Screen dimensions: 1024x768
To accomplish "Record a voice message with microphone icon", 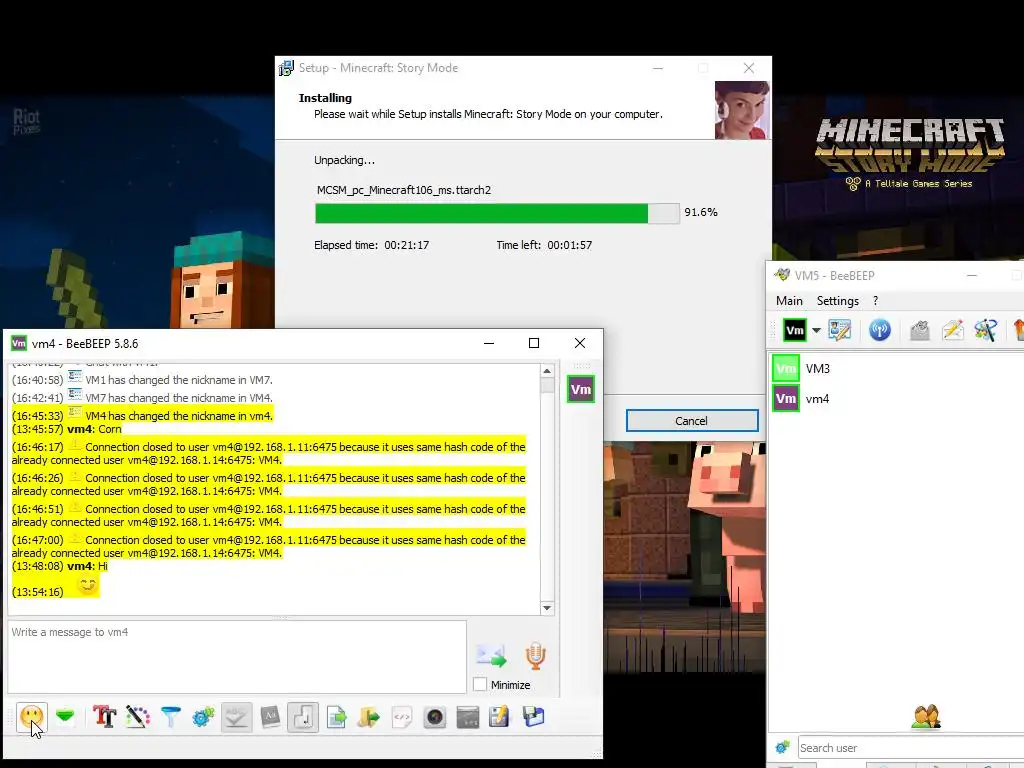I will [536, 656].
